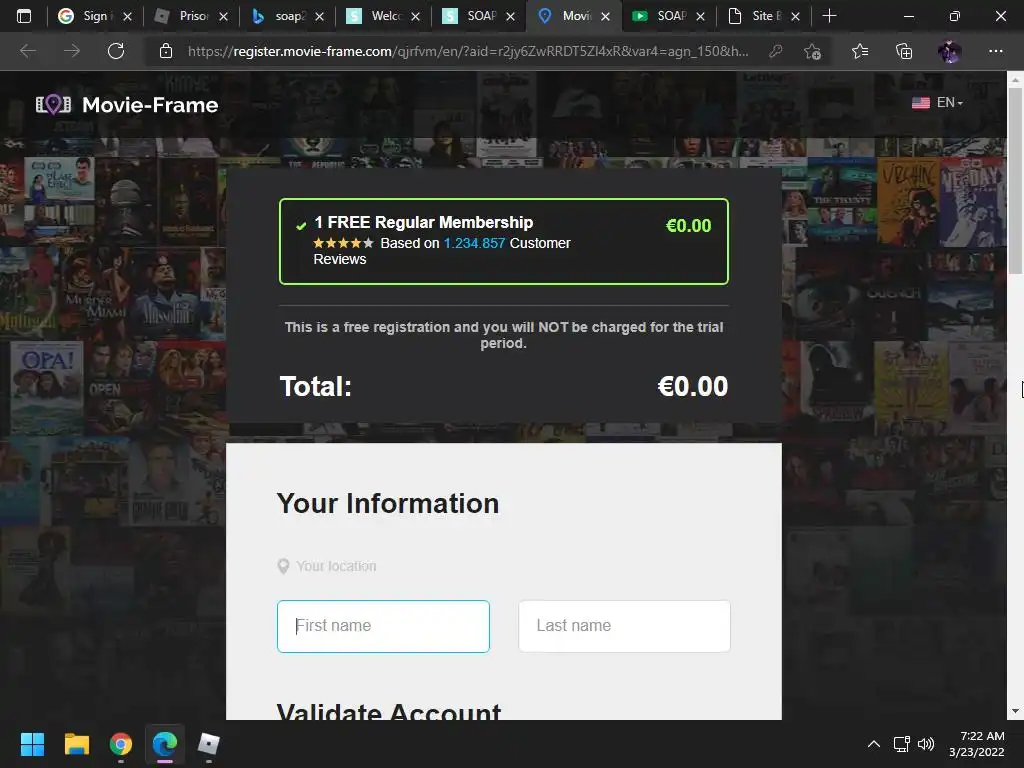Screen dimensions: 1024x768
Task: Open the tab actions menu icon
Action: (24, 16)
